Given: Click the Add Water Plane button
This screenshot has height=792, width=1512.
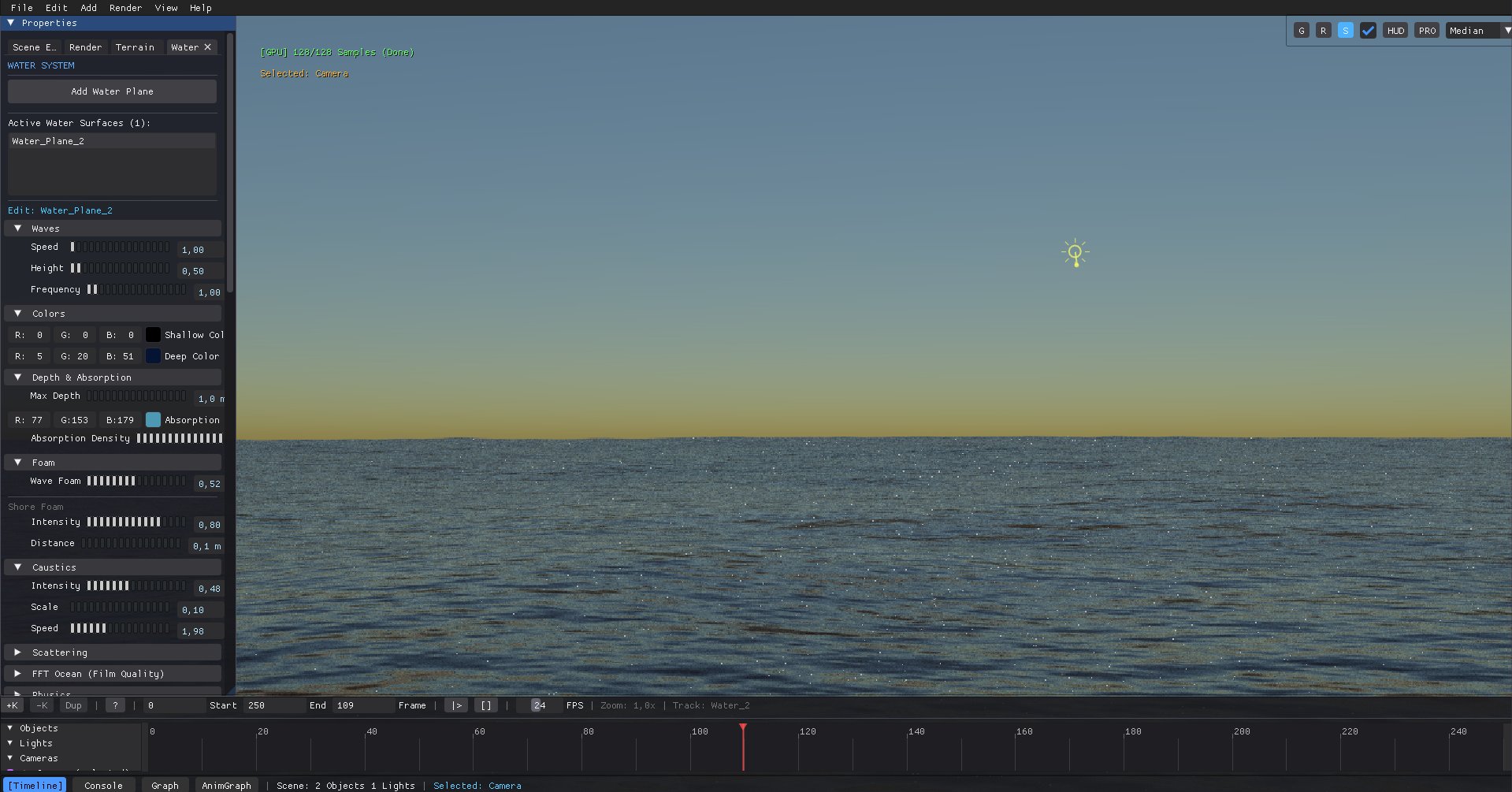Looking at the screenshot, I should [111, 91].
